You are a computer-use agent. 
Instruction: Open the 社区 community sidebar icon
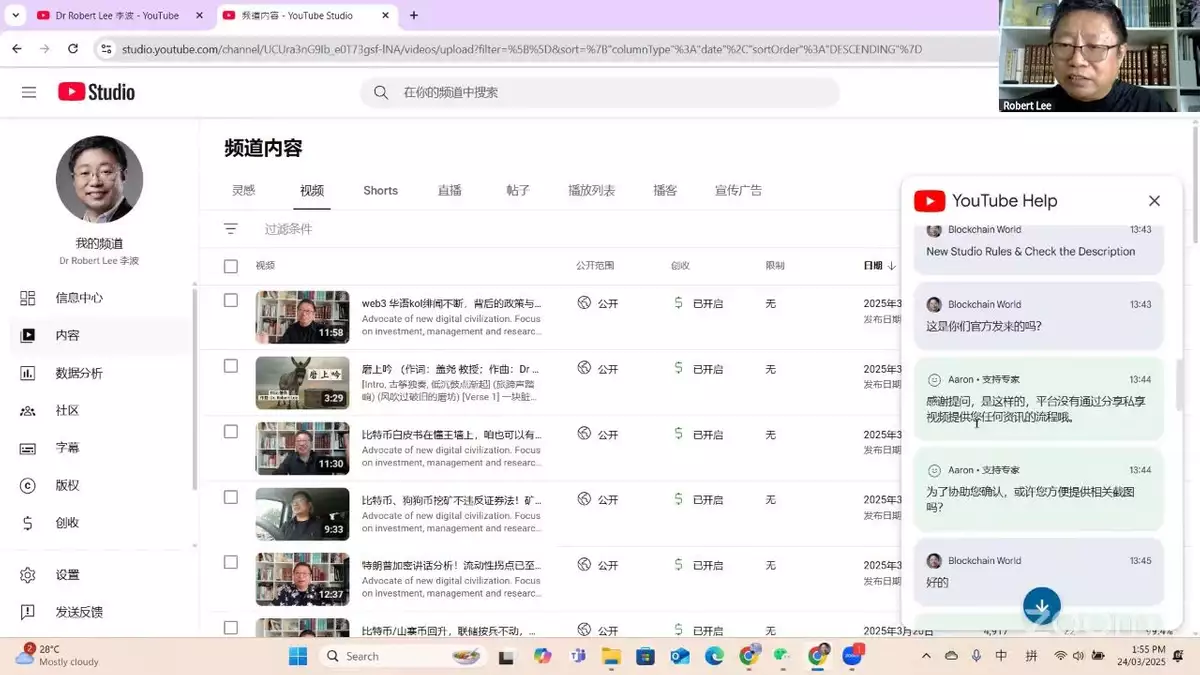28,411
